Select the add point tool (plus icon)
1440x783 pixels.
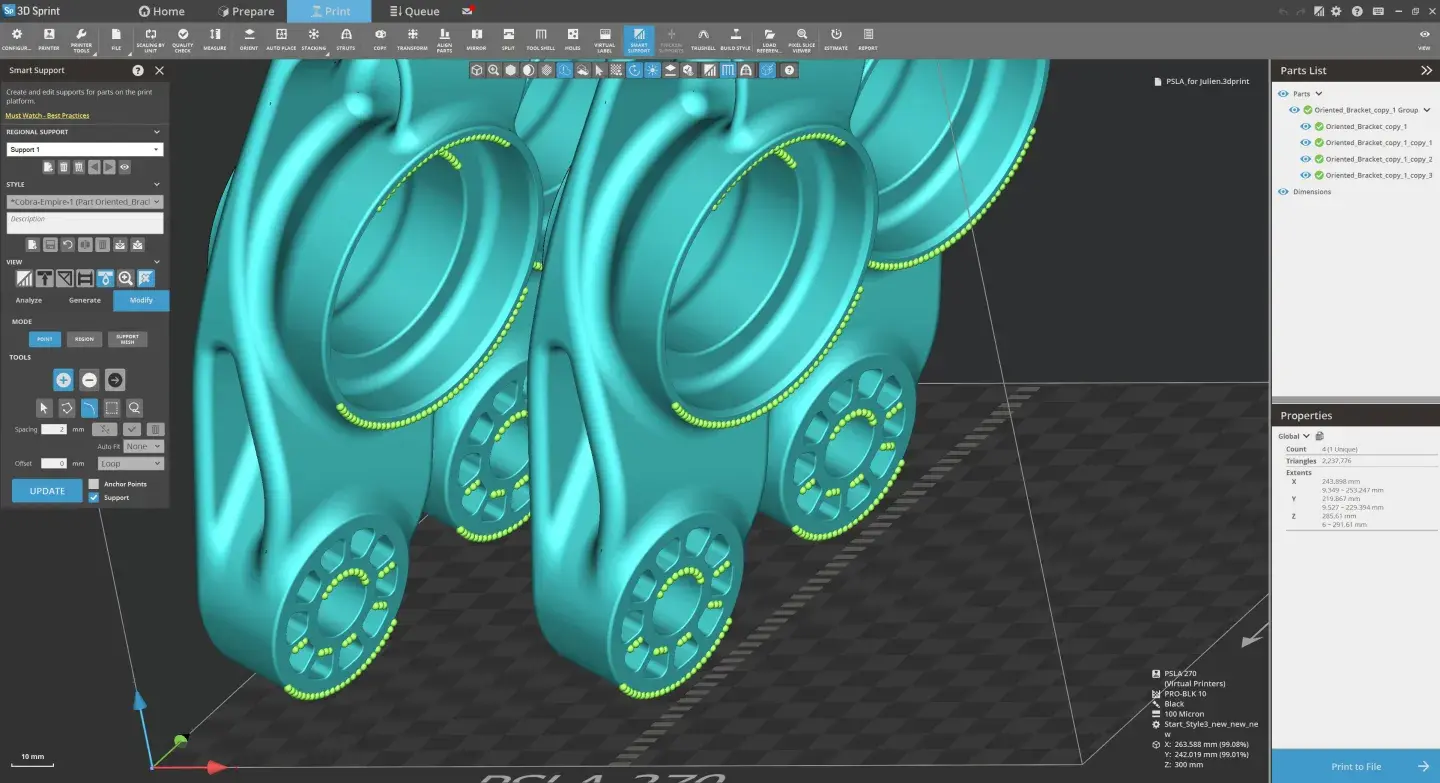pos(63,380)
